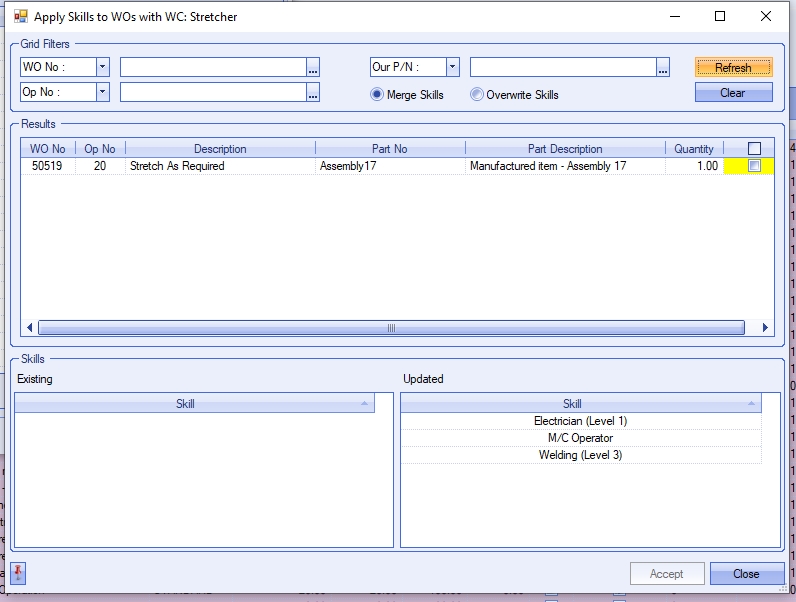Select the Overwrite Skills radio option

coord(477,95)
